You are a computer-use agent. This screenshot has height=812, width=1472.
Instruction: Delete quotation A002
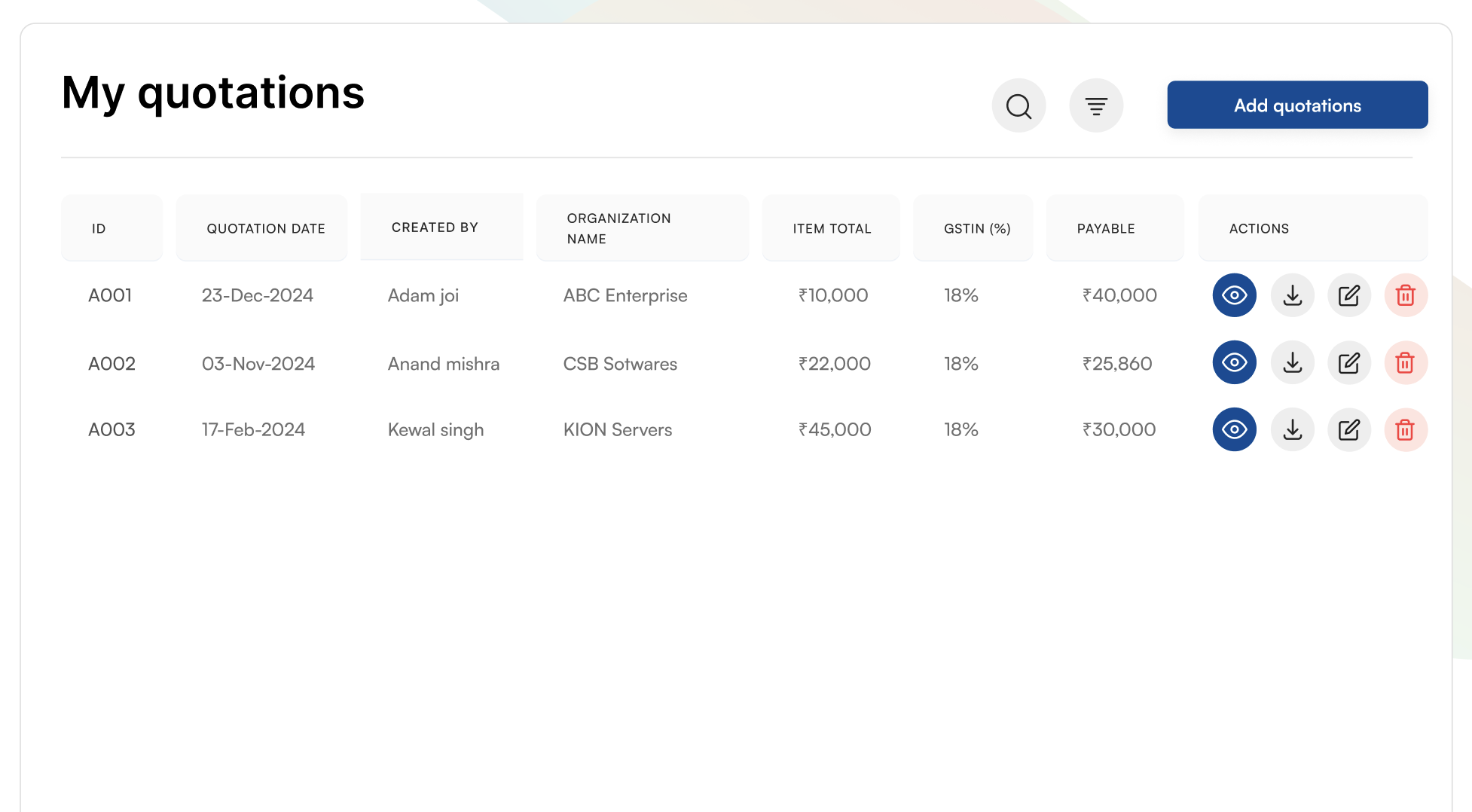1405,362
